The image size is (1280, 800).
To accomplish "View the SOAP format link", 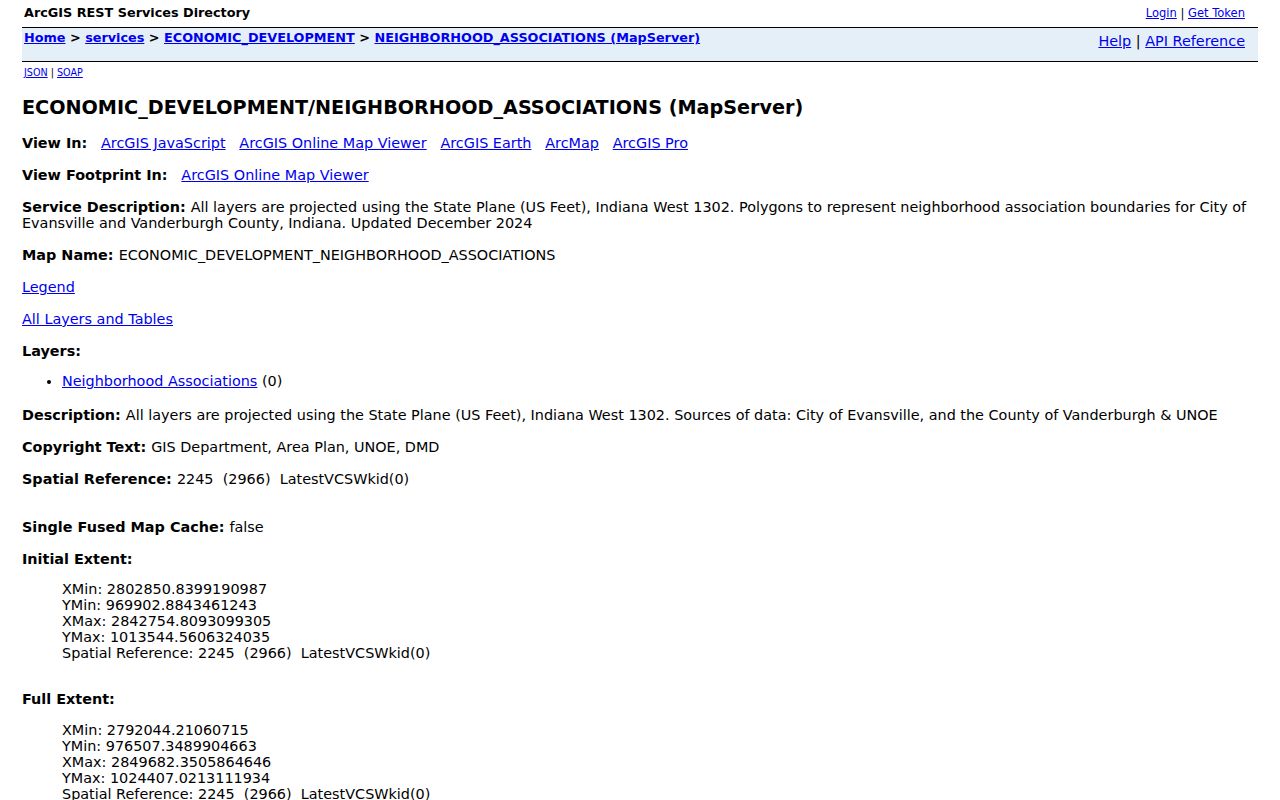I will click(70, 72).
